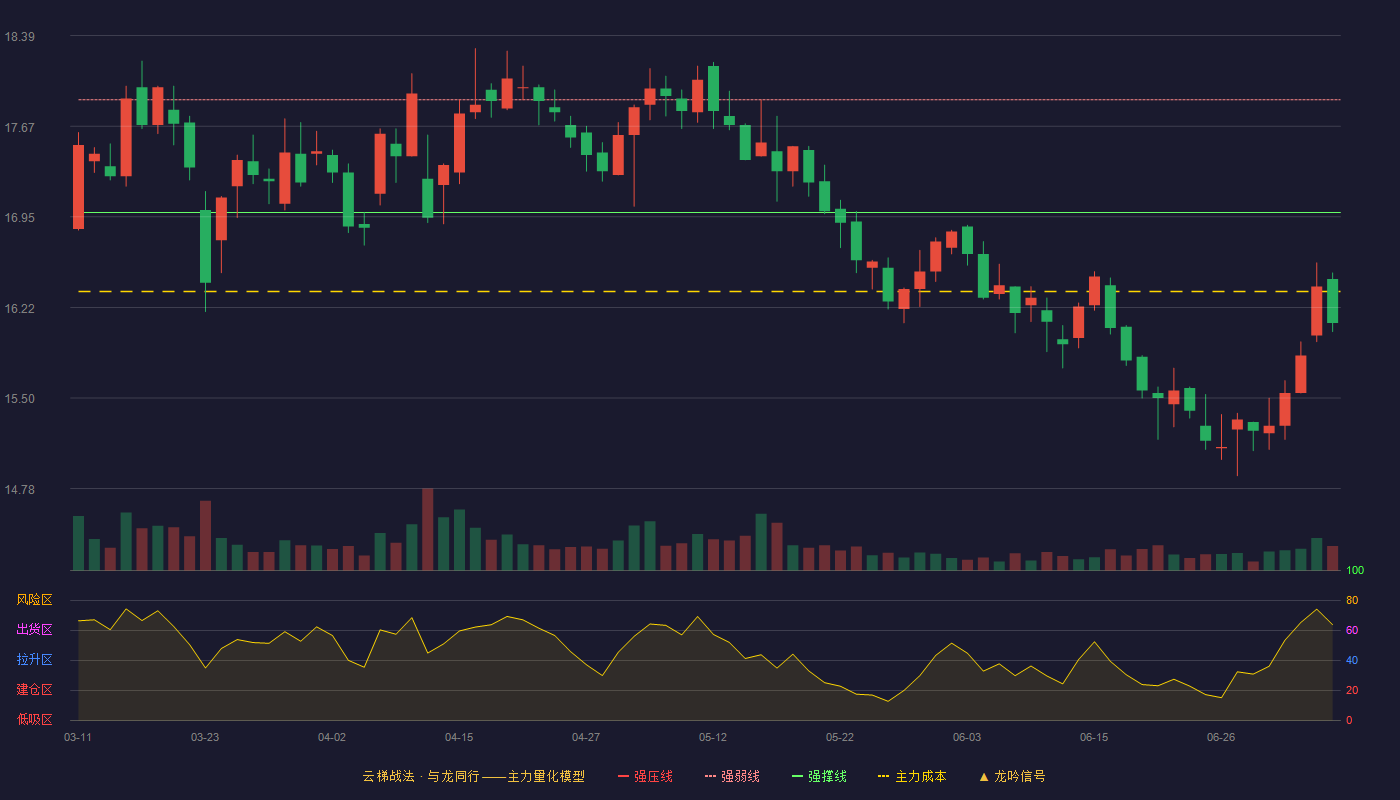The image size is (1400, 800).
Task: Click the 03-11 date label
Action: [78, 737]
